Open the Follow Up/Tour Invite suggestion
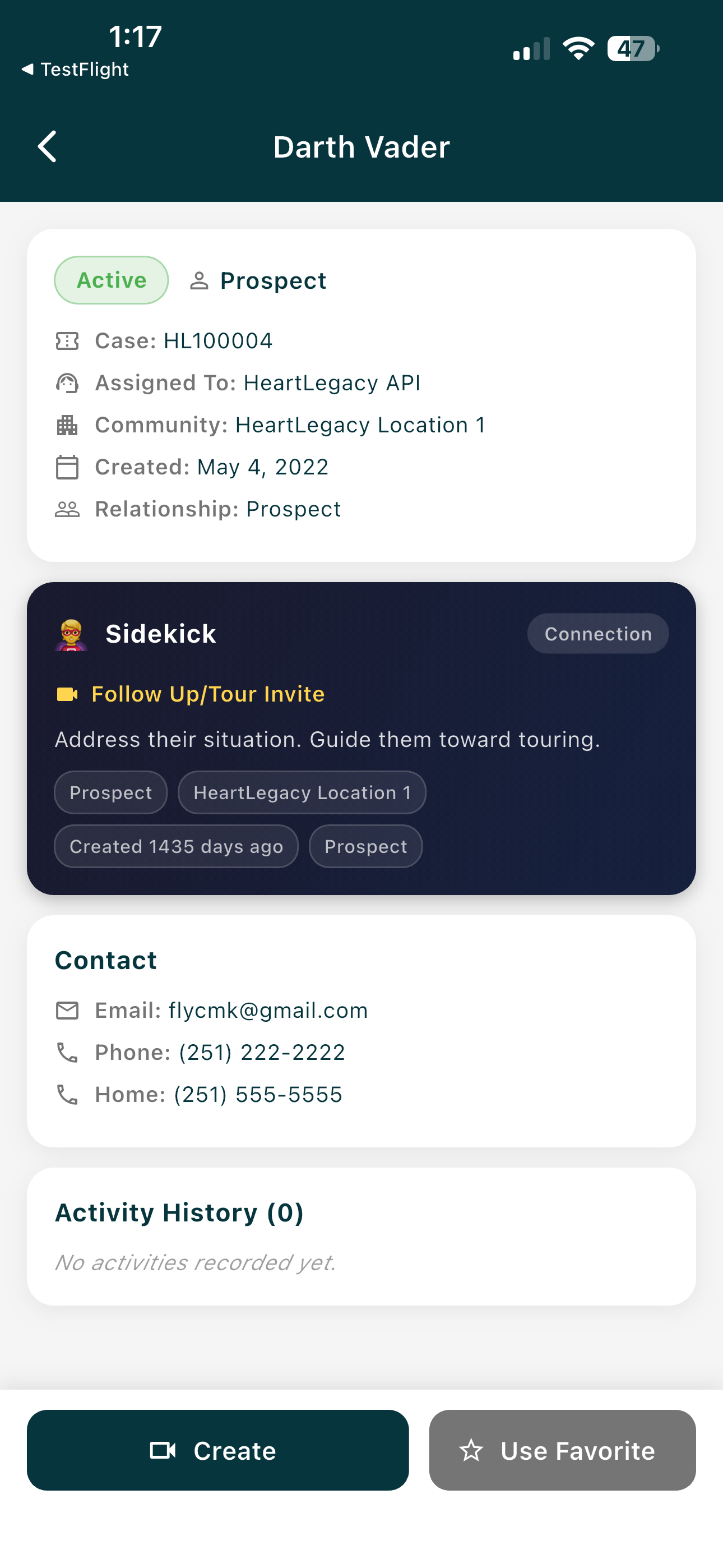The image size is (723, 1568). point(207,694)
